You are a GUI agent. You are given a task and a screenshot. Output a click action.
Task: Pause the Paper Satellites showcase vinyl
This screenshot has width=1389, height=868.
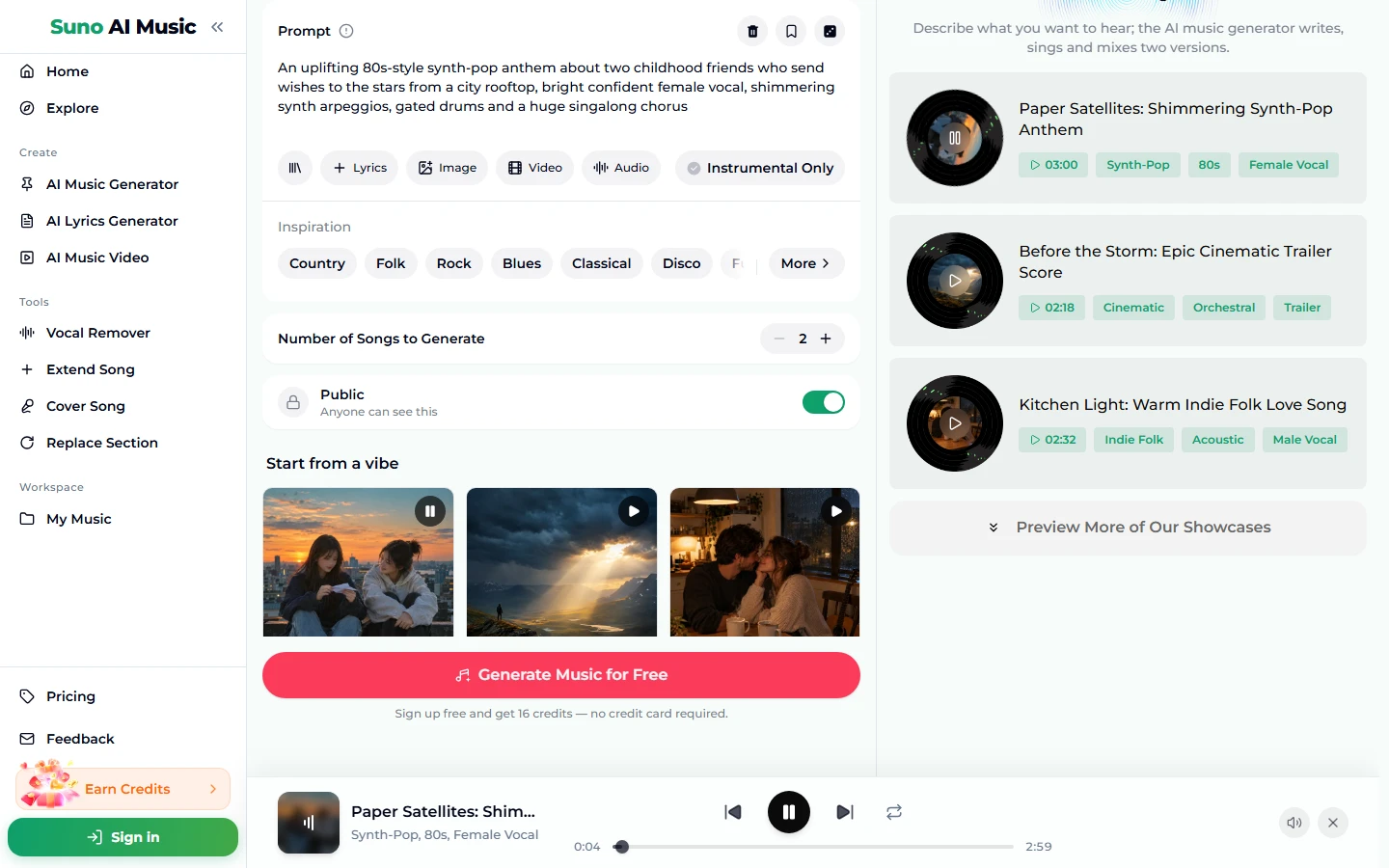coord(955,138)
